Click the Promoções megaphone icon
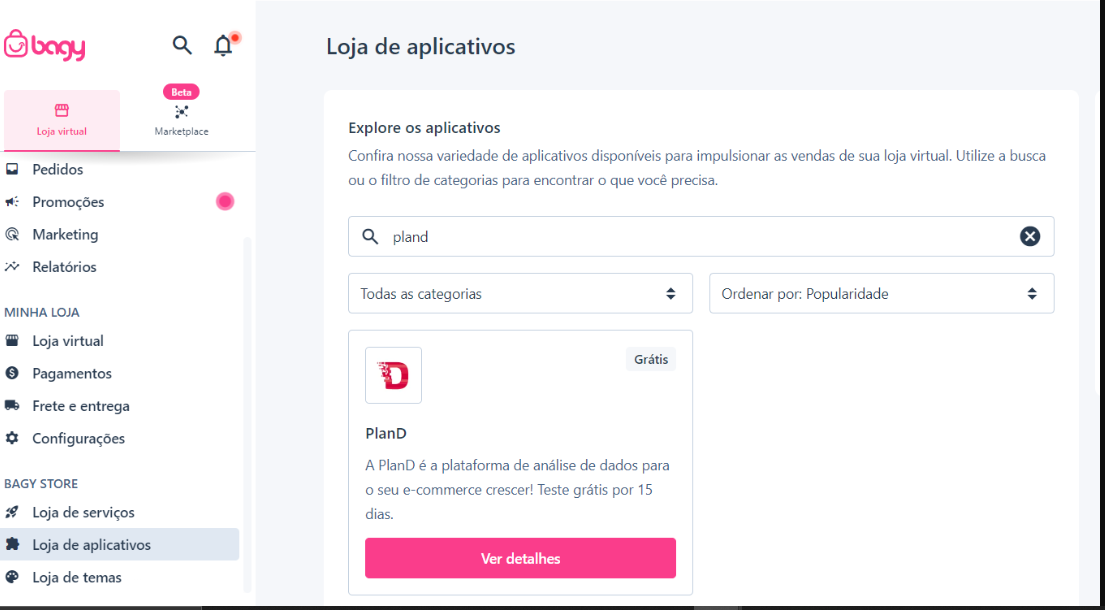1105x610 pixels. (12, 202)
